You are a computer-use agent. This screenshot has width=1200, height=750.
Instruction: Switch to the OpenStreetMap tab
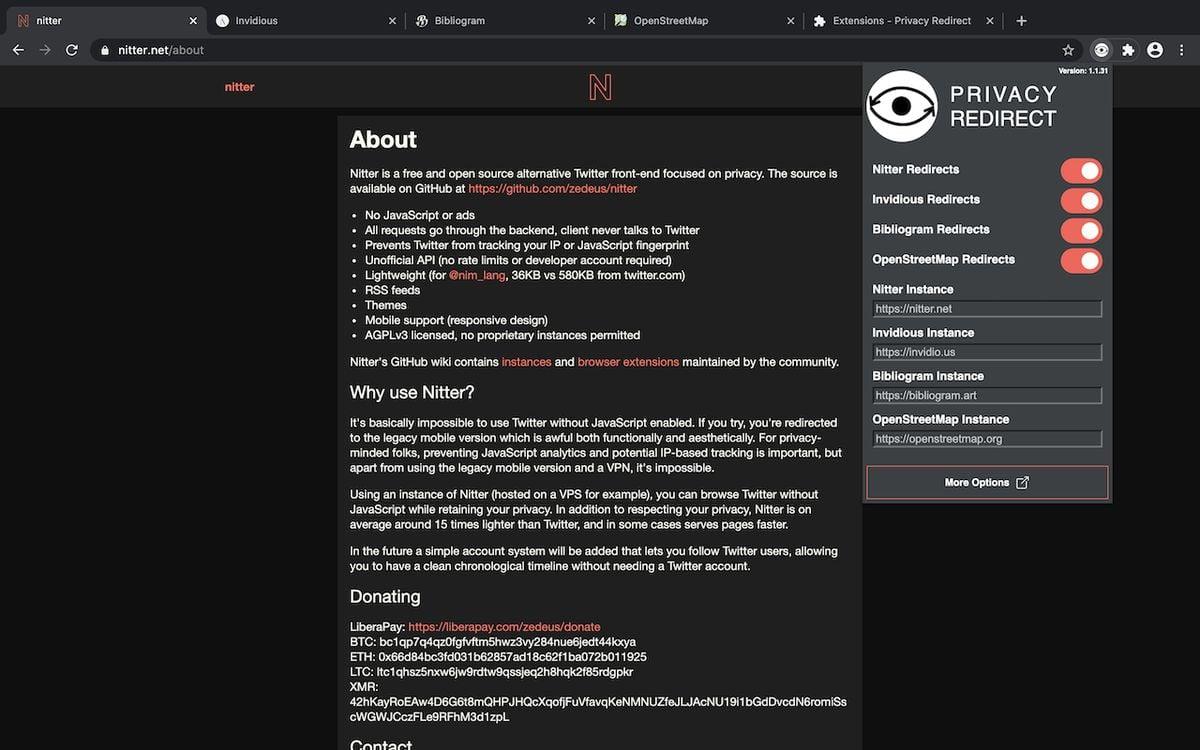(703, 20)
